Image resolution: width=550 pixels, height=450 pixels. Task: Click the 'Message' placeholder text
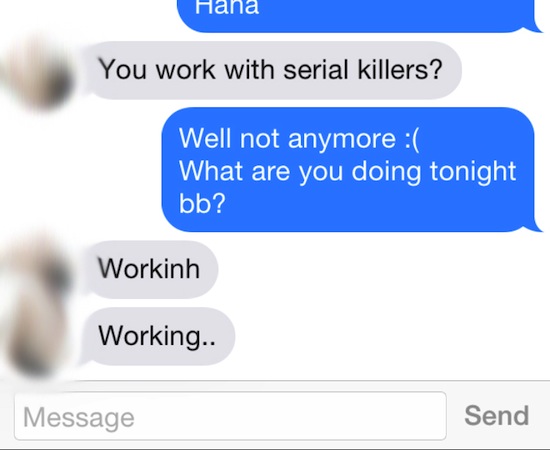[x=79, y=417]
